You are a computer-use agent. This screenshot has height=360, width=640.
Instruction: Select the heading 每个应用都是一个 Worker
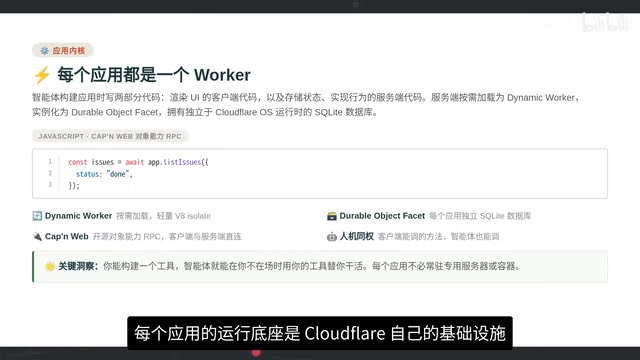pyautogui.click(x=153, y=75)
